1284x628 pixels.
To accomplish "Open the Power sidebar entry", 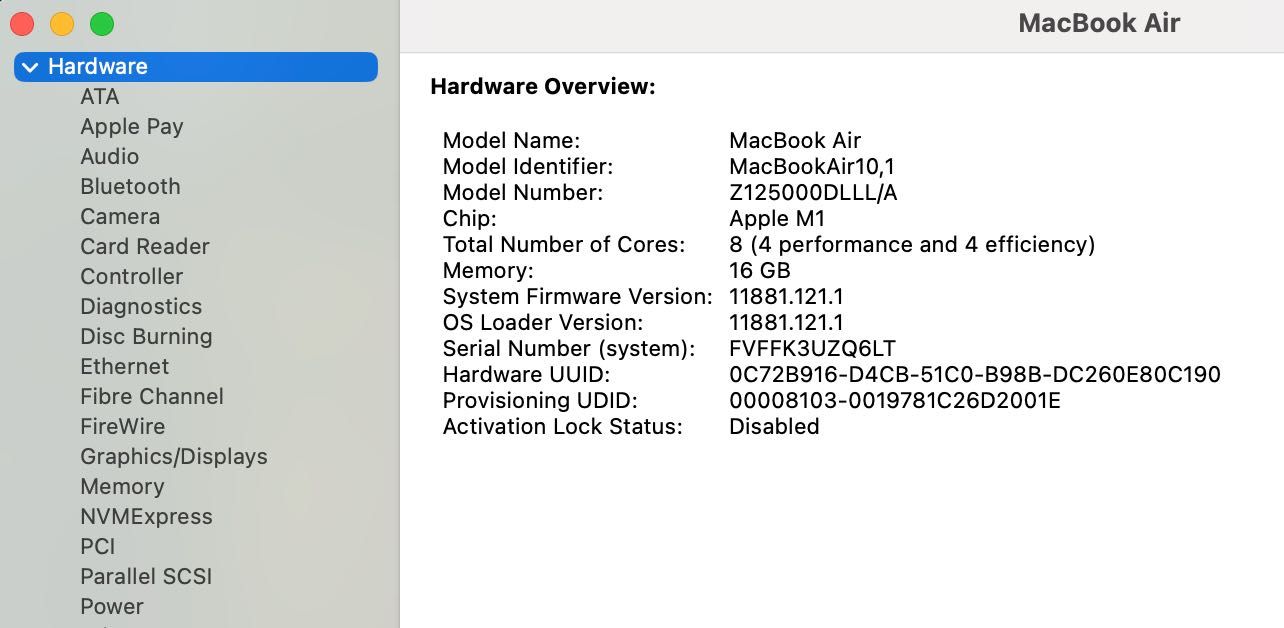I will [112, 607].
